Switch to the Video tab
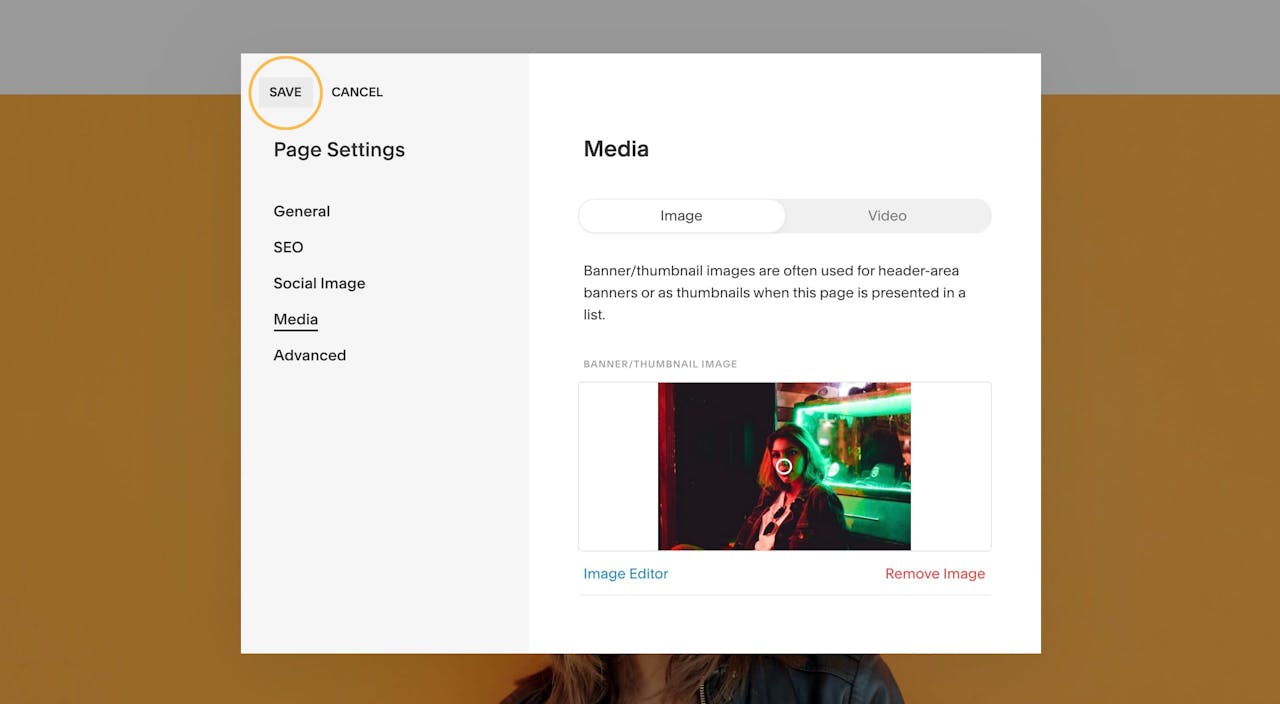The height and width of the screenshot is (704, 1280). (x=886, y=215)
